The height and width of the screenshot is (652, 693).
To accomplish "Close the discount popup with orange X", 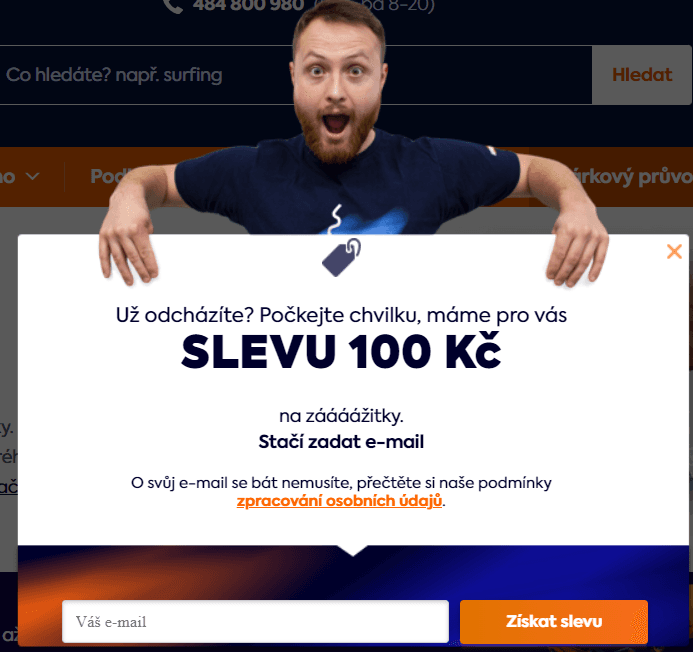I will click(x=674, y=252).
